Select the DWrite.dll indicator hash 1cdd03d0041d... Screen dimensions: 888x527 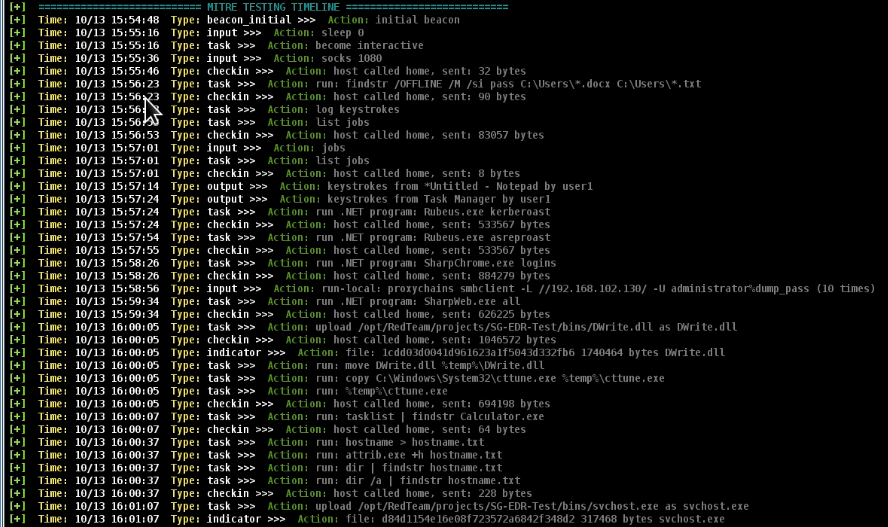(478, 353)
